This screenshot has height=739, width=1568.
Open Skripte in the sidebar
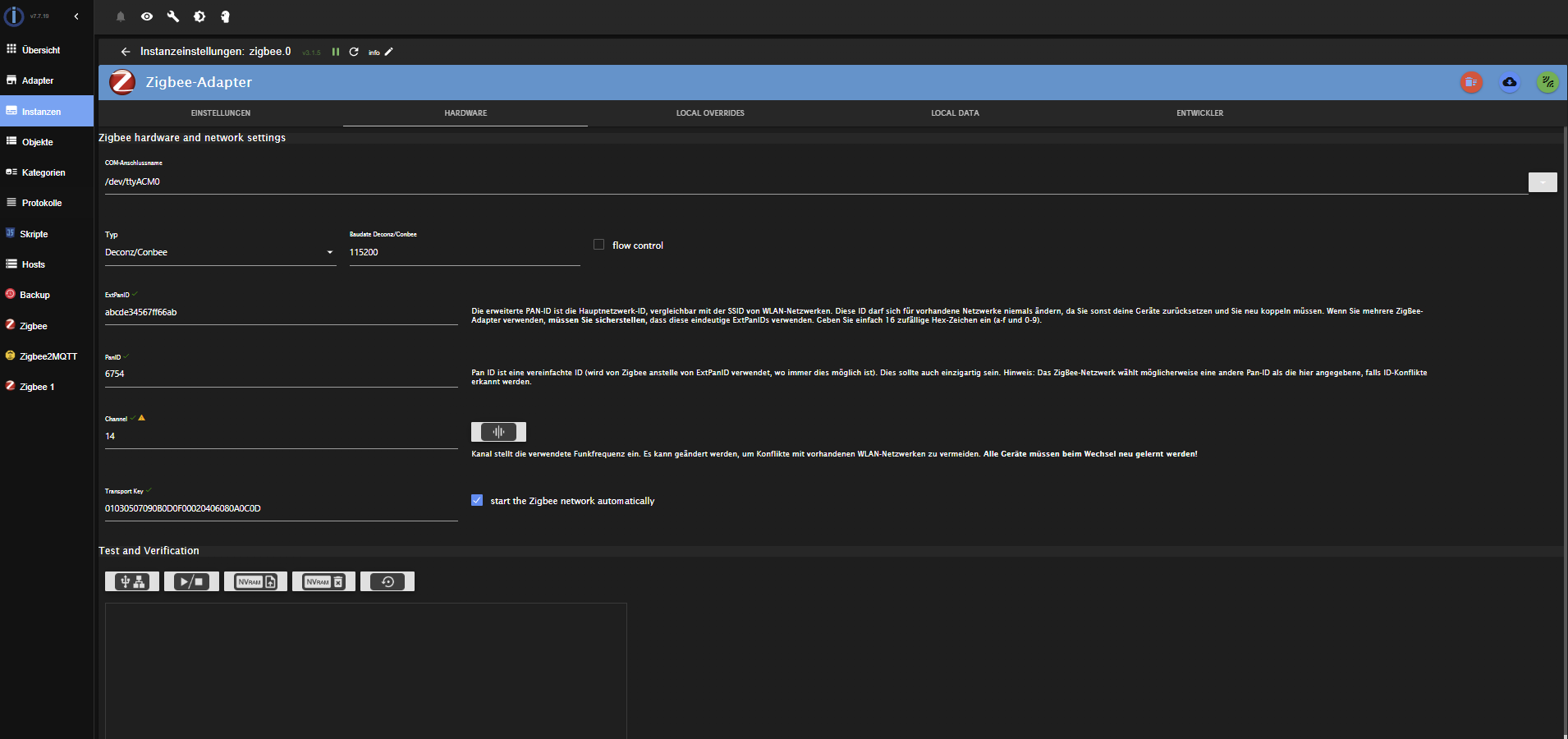coord(47,234)
